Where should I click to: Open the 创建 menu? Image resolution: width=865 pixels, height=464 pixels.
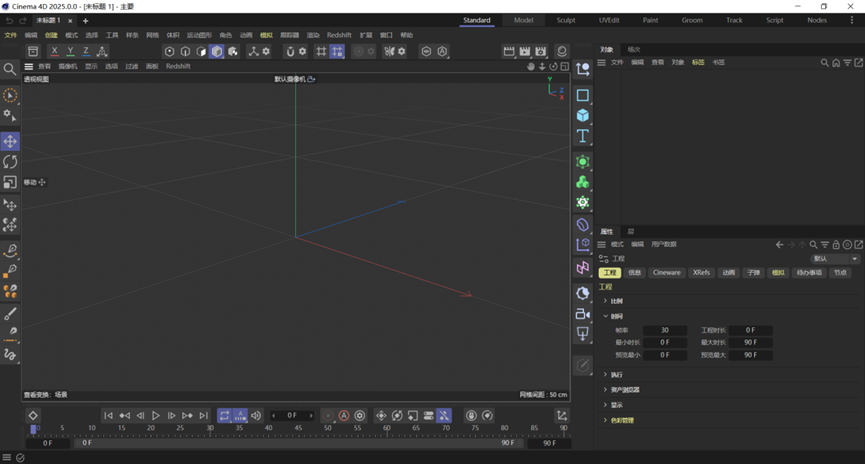51,35
